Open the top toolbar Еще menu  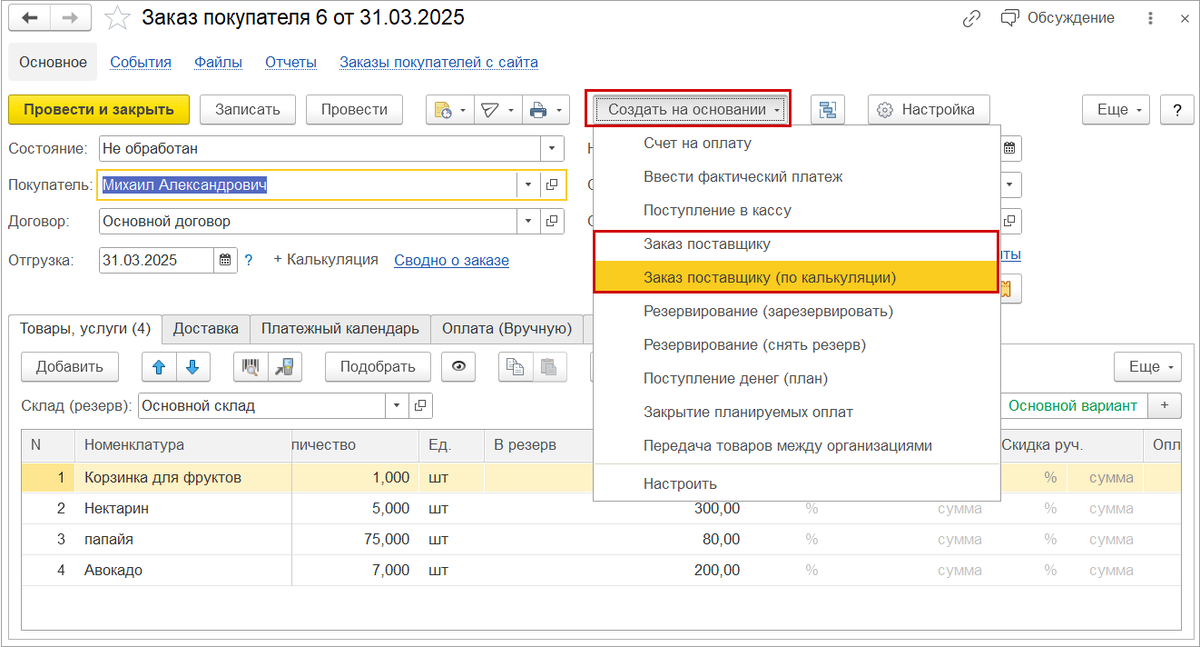[1117, 110]
